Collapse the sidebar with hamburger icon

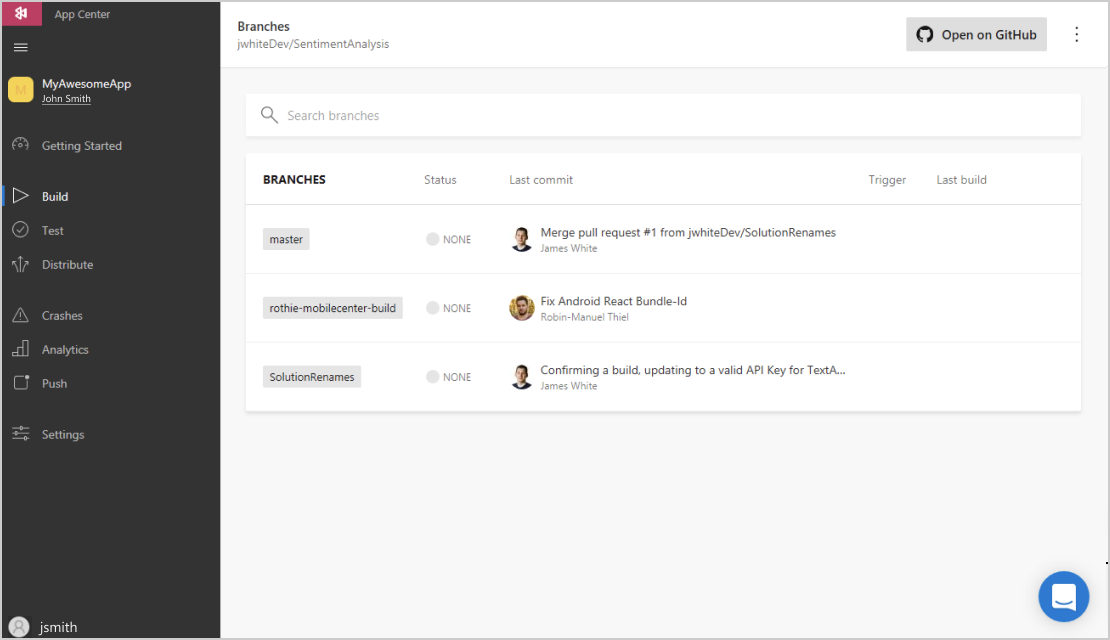21,47
